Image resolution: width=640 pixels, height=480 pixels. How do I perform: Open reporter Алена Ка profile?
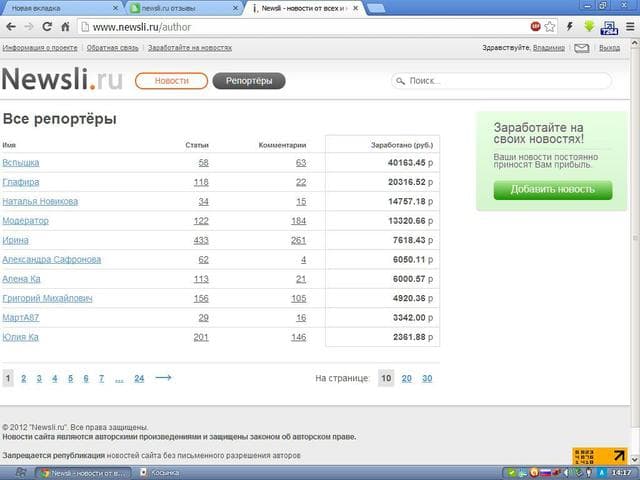tap(21, 279)
